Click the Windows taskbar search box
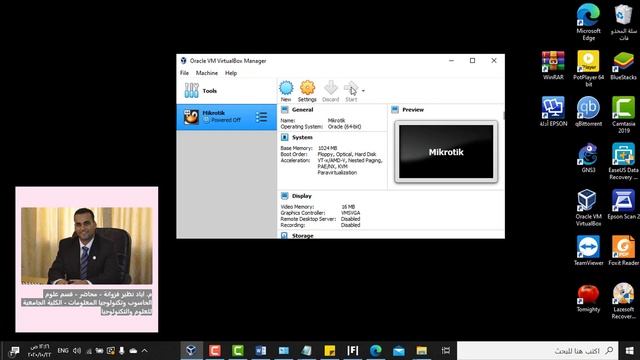 538,351
